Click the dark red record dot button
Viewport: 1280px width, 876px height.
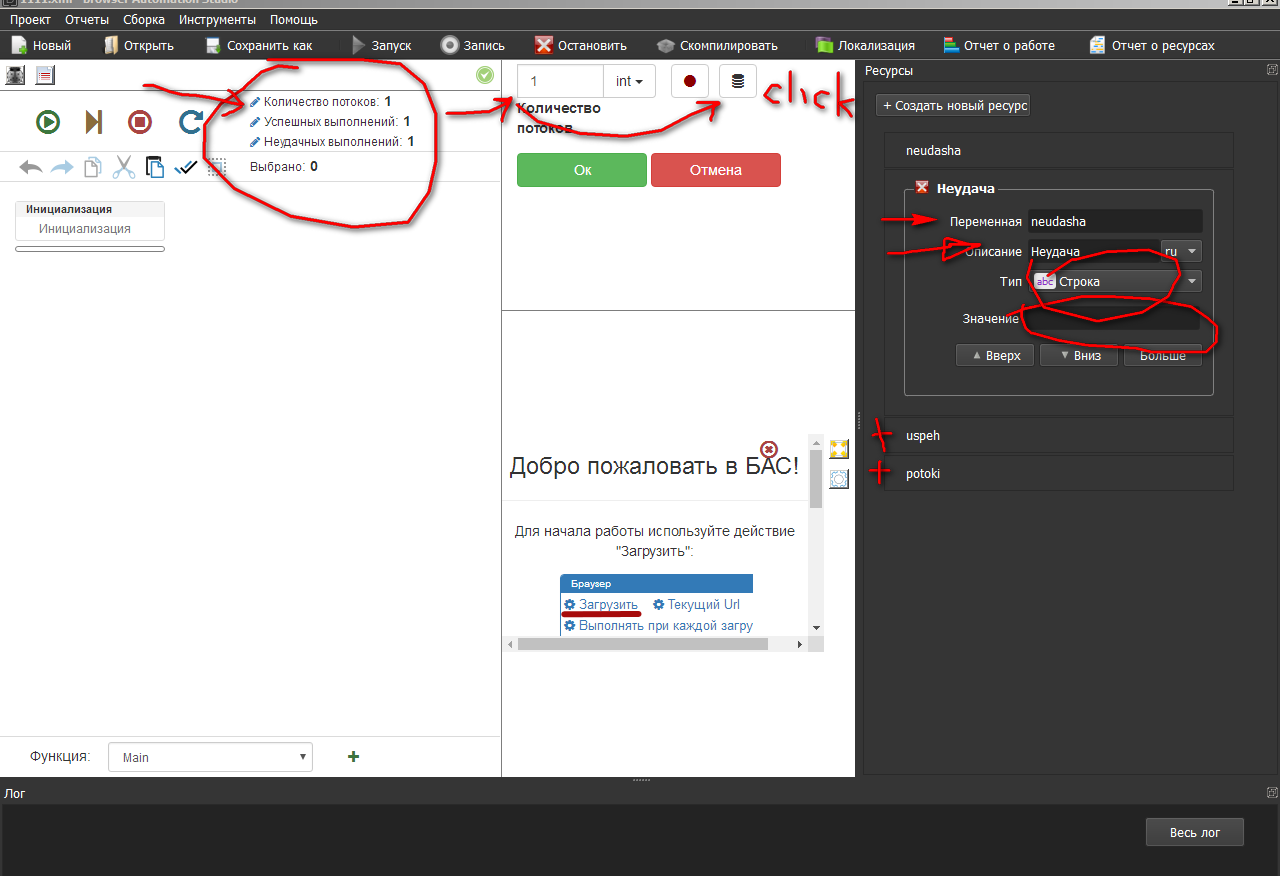690,81
